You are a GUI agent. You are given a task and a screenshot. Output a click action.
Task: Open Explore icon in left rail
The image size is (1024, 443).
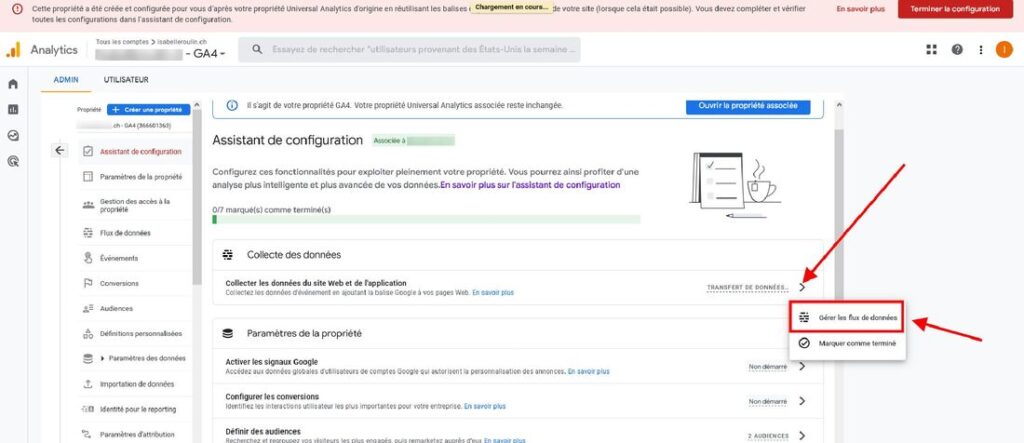point(13,135)
